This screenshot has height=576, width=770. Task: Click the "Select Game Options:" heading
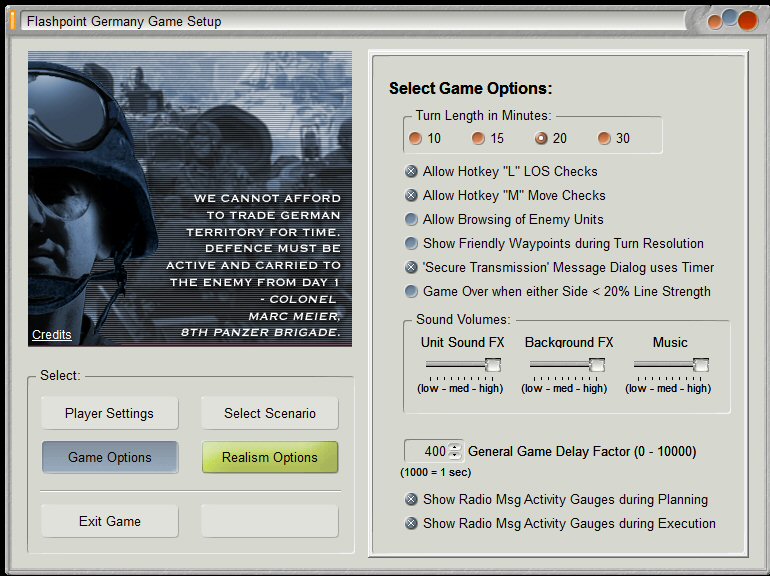(470, 88)
